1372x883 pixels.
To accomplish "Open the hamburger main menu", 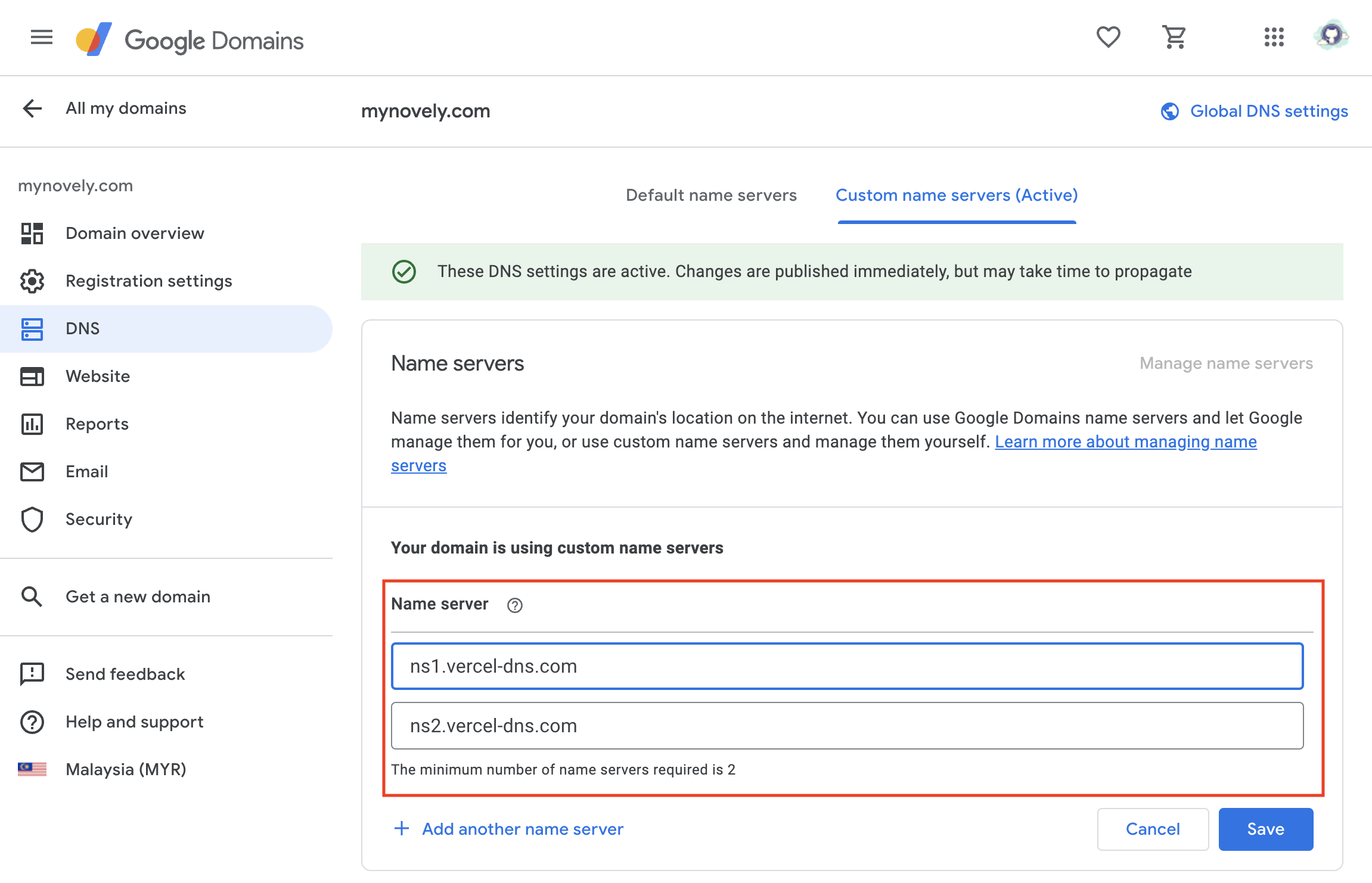I will pyautogui.click(x=41, y=38).
